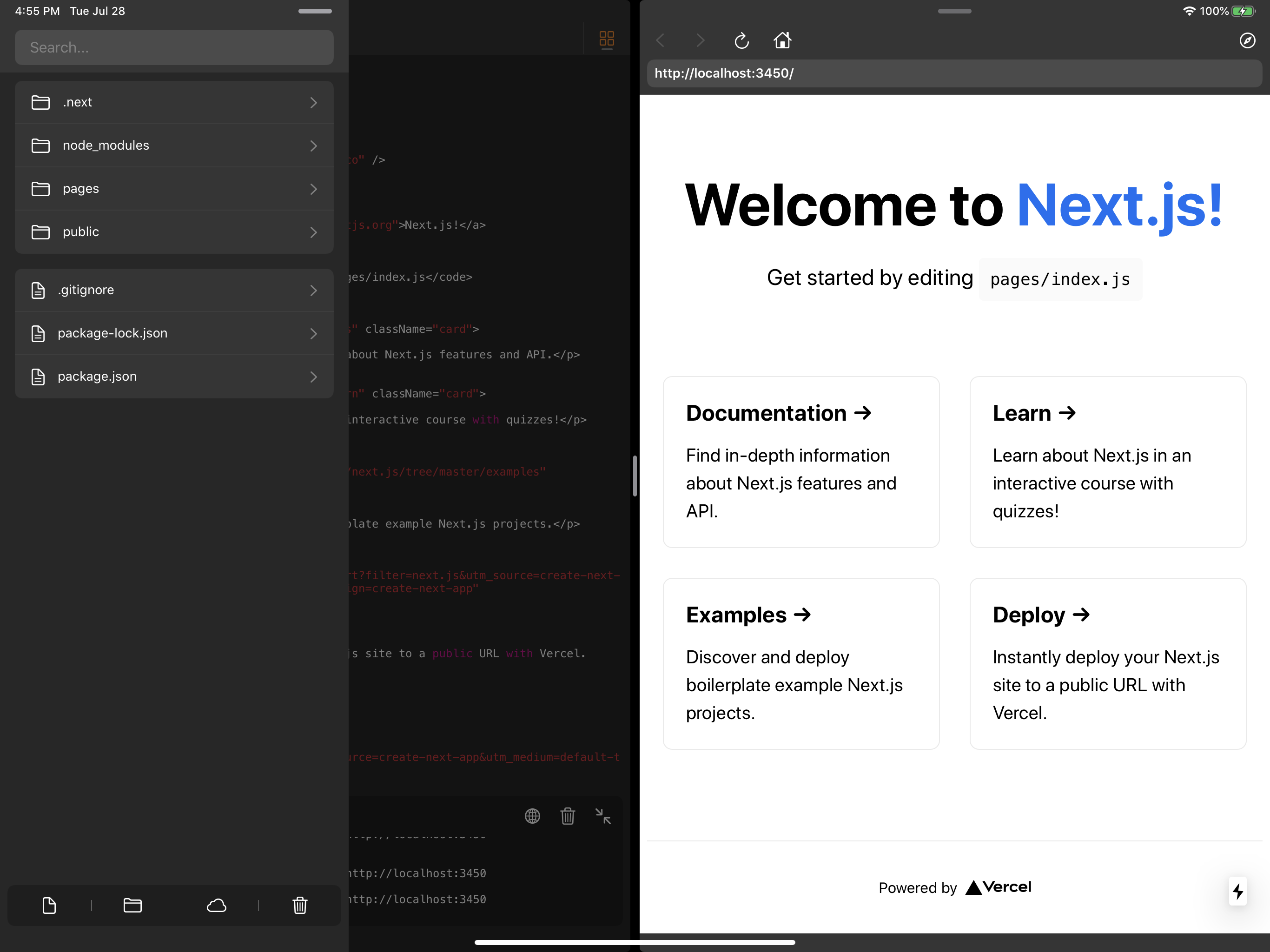The height and width of the screenshot is (952, 1270).
Task: Tap the node_modules folder icon
Action: point(40,146)
